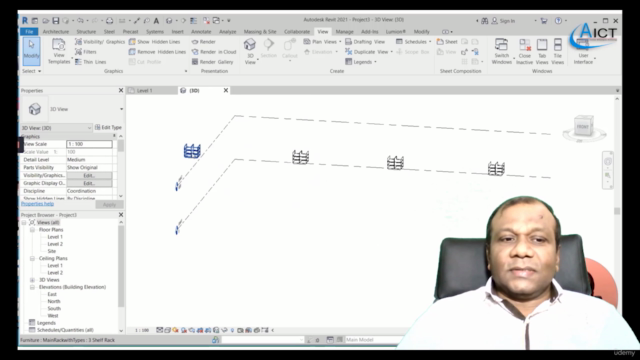Collapse the Floor Plans node

32,230
